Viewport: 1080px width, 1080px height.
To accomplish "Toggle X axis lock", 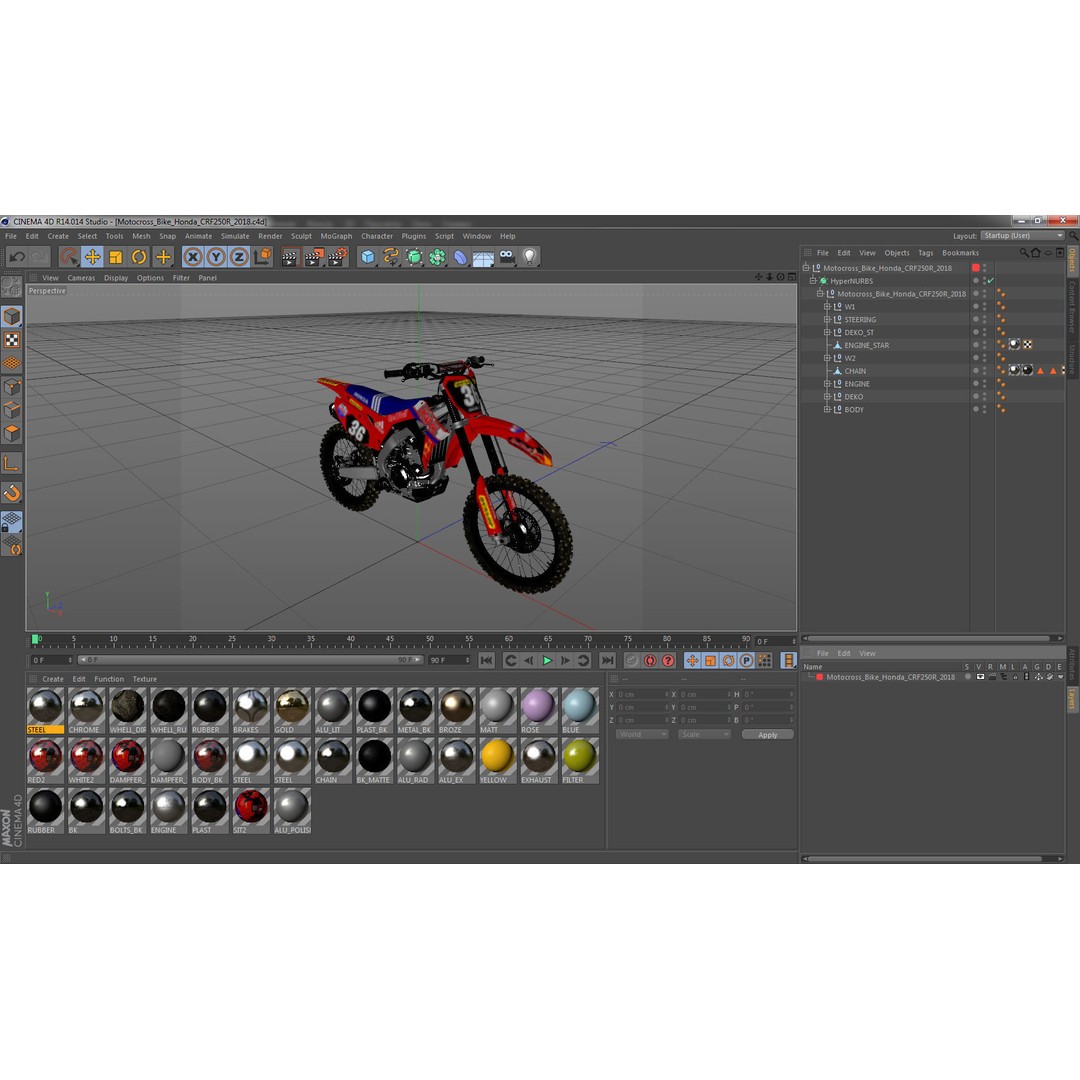I will [x=193, y=258].
